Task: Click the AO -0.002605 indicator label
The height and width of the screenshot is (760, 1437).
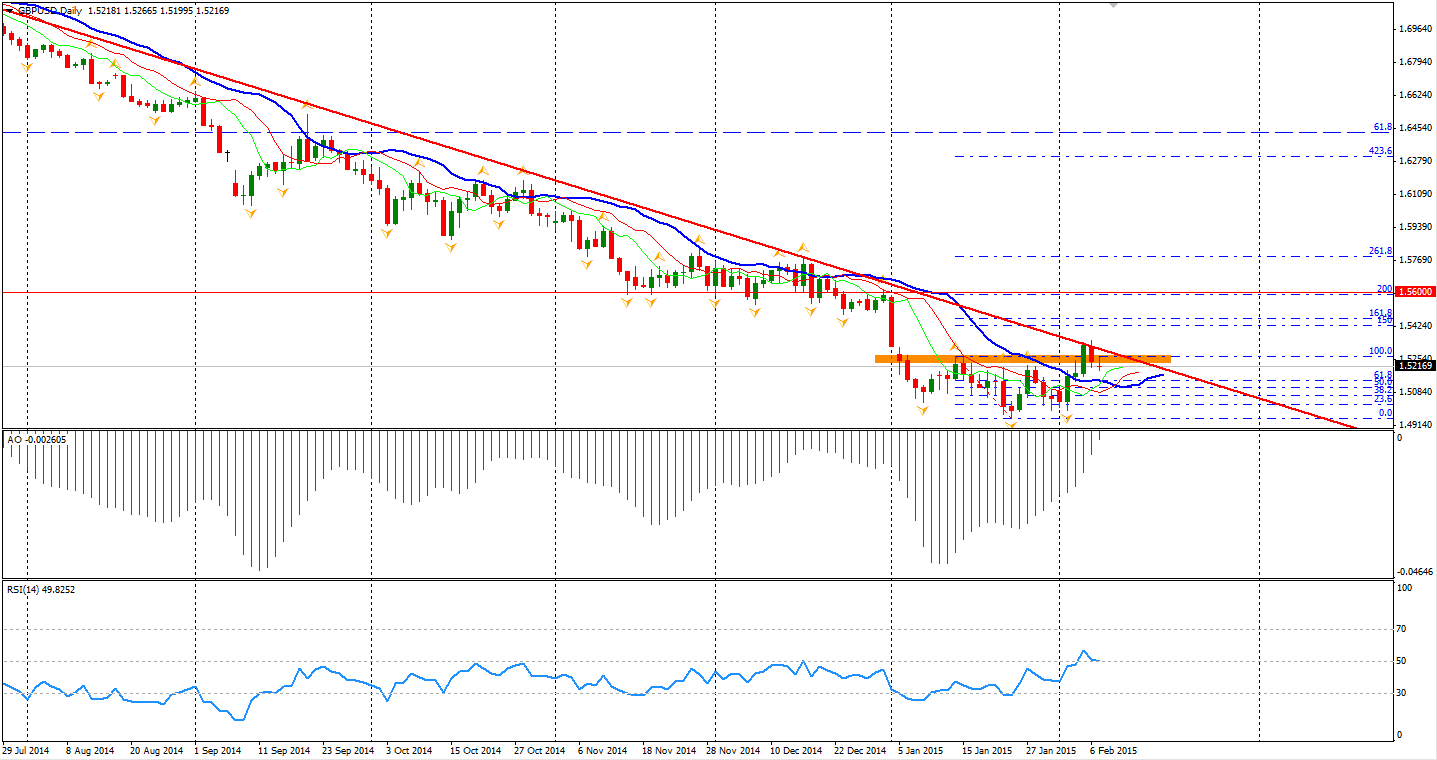Action: (35, 439)
